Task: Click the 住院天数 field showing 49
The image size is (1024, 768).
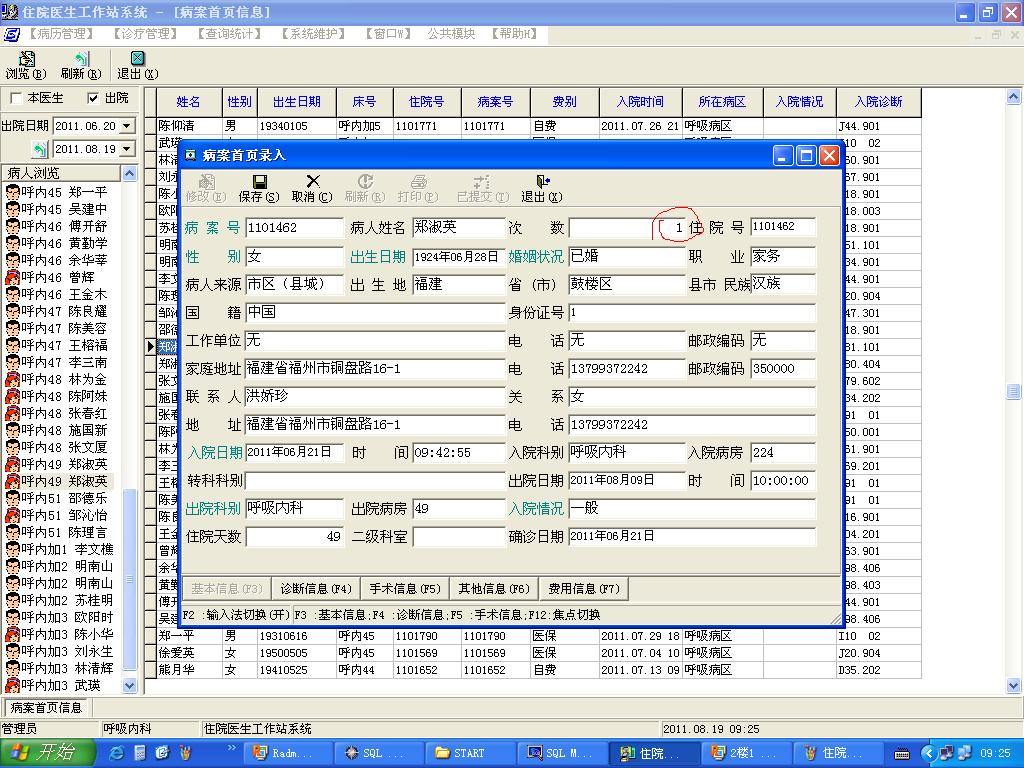Action: pyautogui.click(x=294, y=537)
